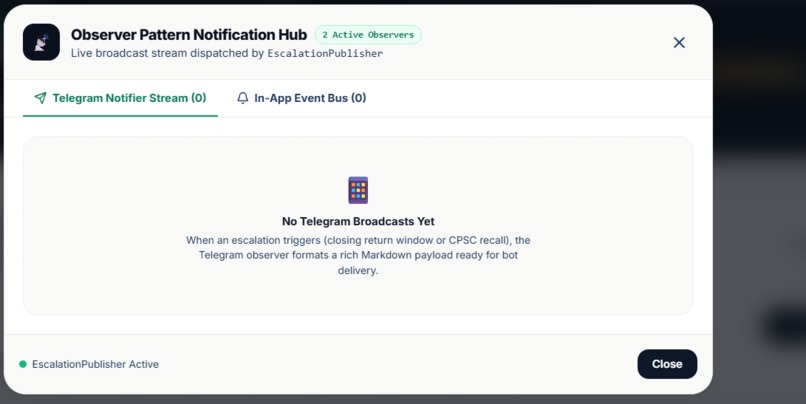The image size is (806, 404).
Task: Click the paper plane icon on Telegram tab
Action: tap(40, 98)
